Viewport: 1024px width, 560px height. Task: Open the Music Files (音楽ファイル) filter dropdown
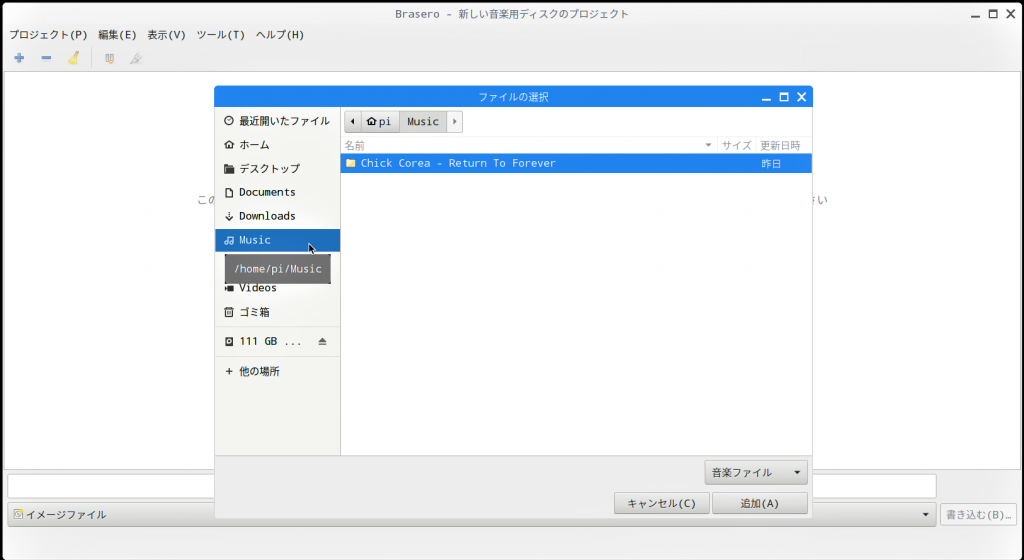756,473
